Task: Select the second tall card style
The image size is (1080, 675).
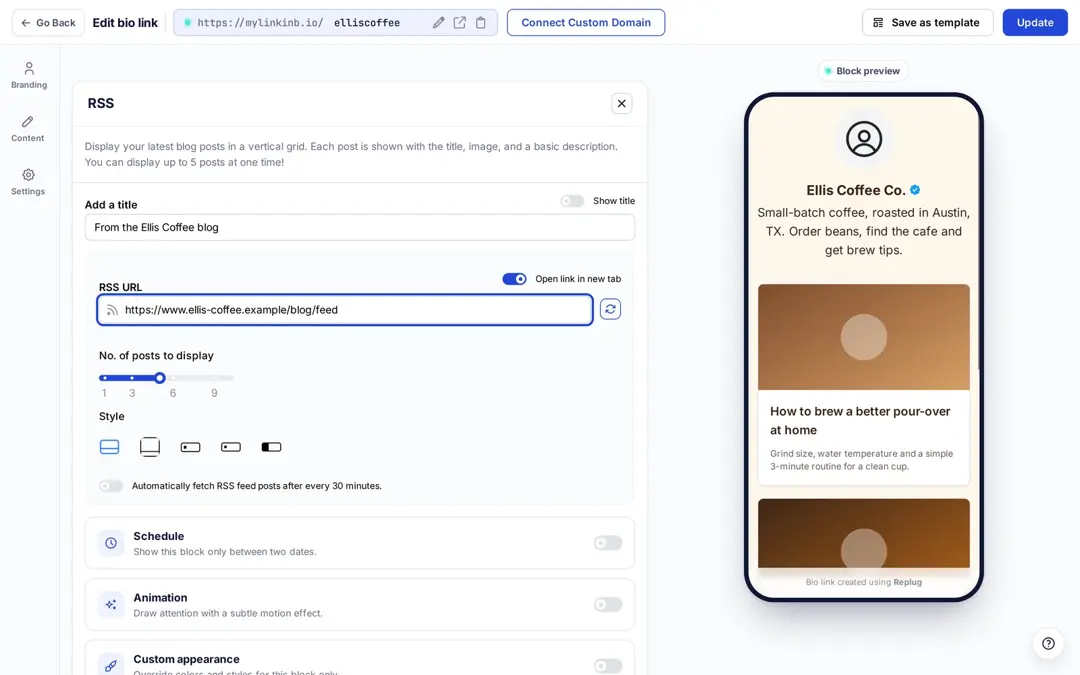Action: click(149, 447)
